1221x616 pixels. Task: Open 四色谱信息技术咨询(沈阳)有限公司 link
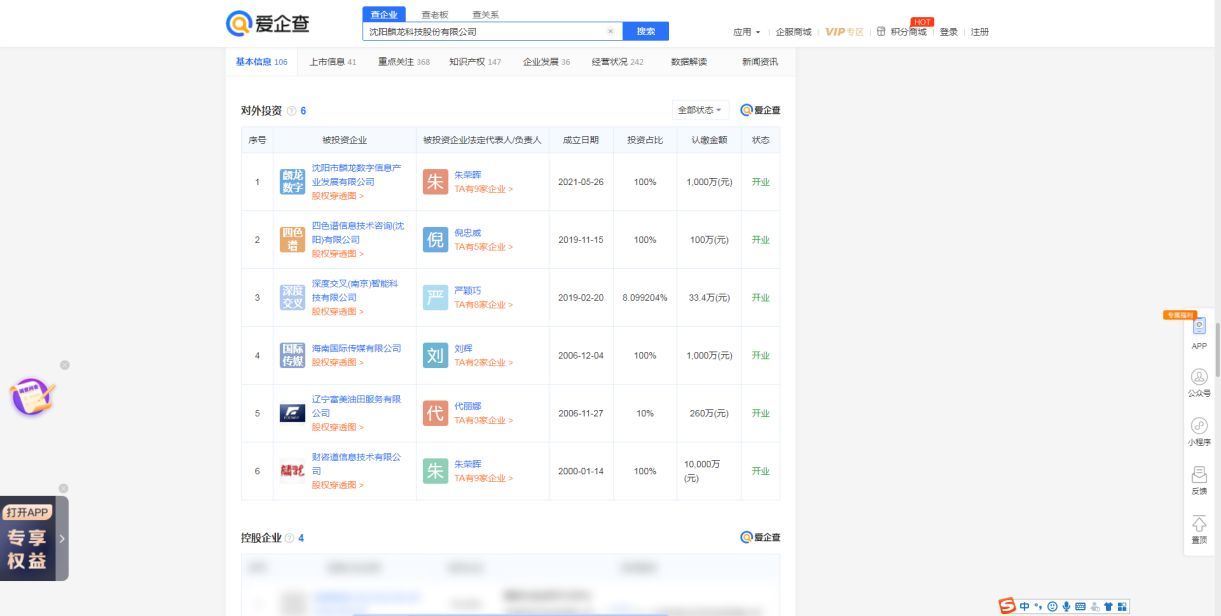click(x=358, y=232)
